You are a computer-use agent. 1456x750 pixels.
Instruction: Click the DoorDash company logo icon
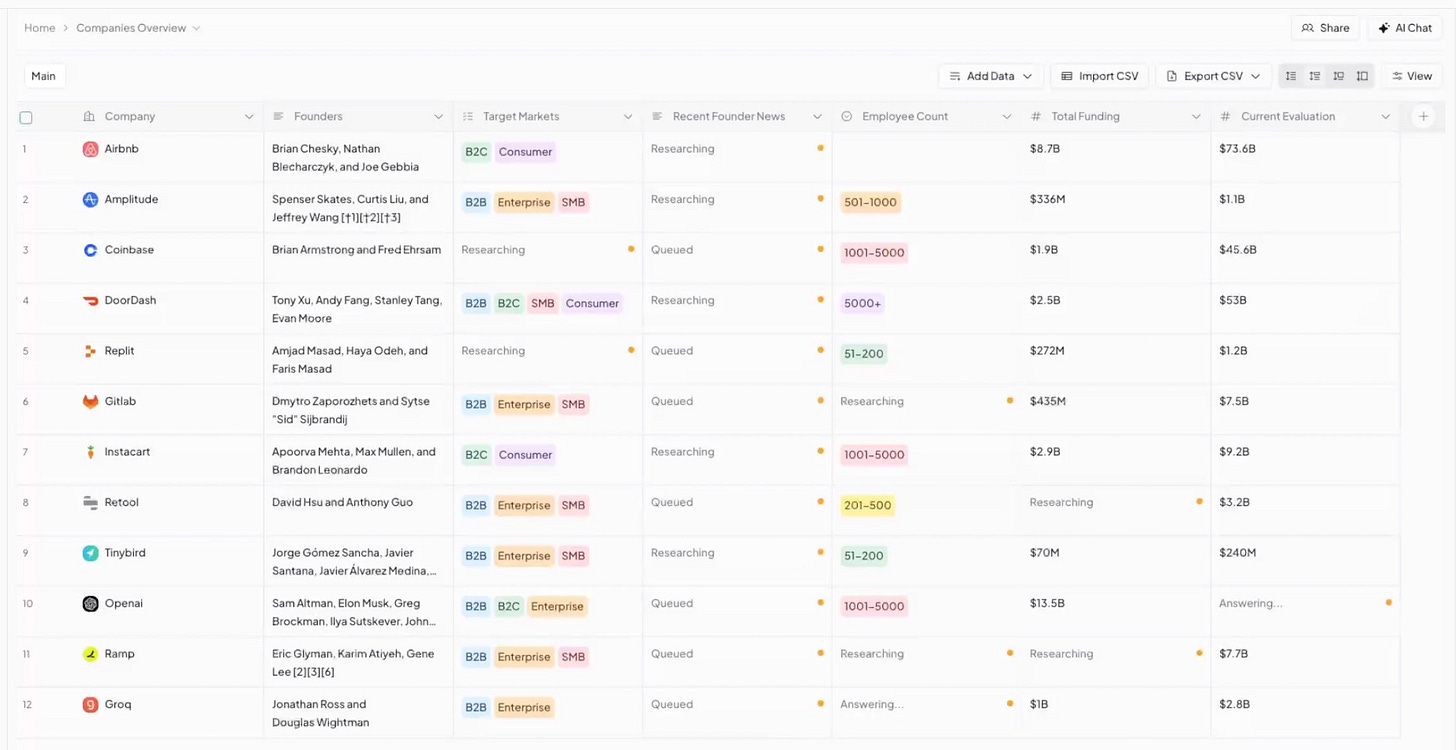tap(90, 301)
